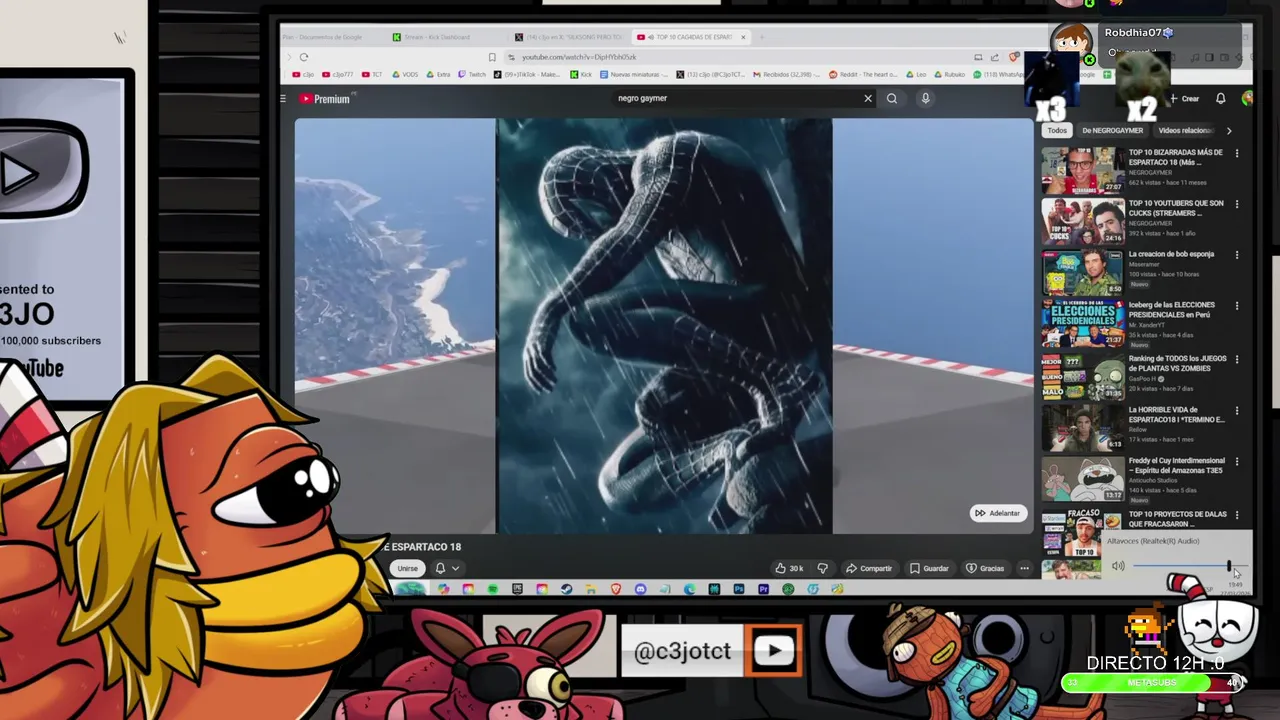This screenshot has height=720, width=1280.
Task: Clear the 'negro gaymer' search text
Action: (x=868, y=98)
